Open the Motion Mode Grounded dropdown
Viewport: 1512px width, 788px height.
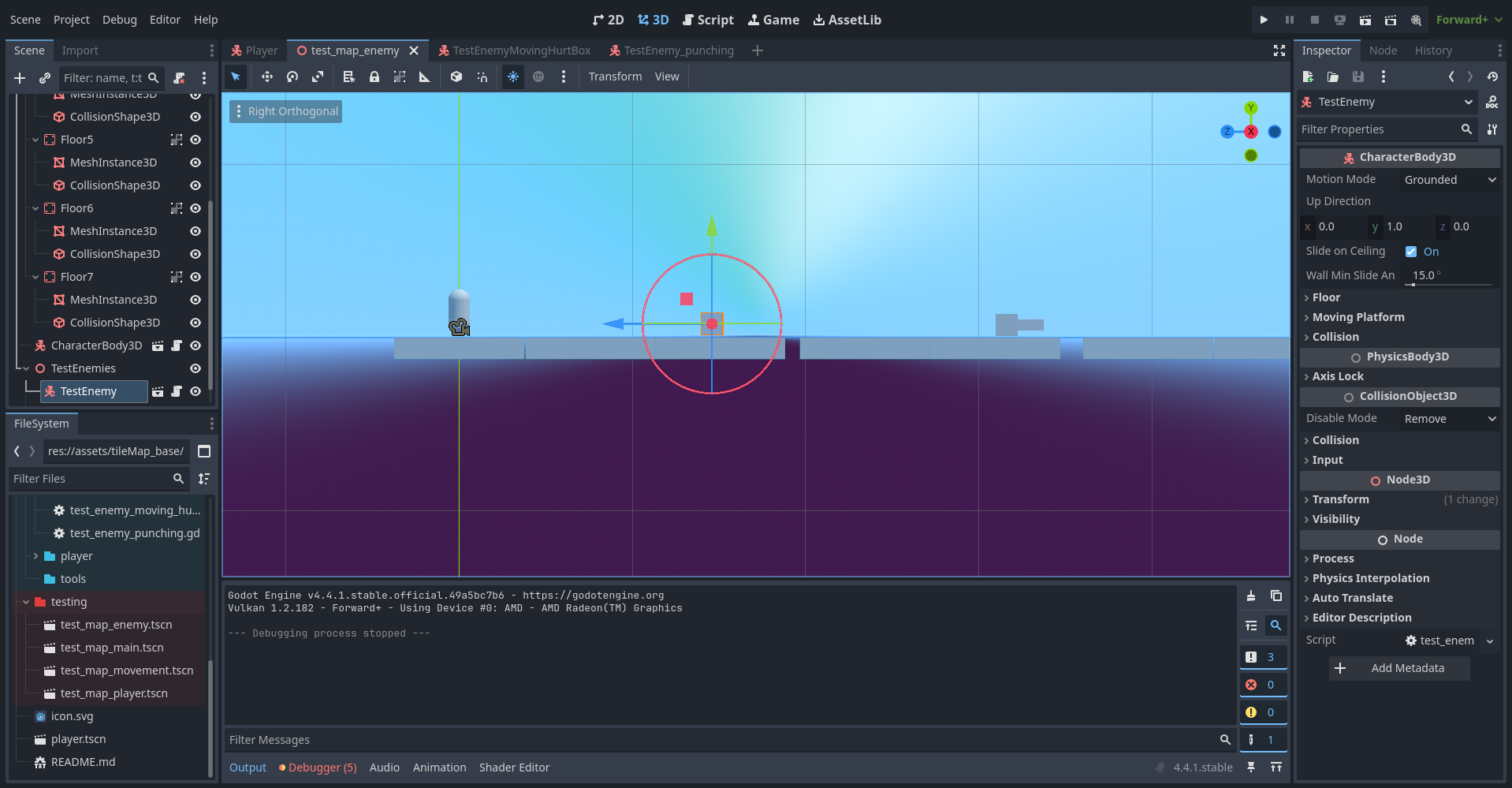[1448, 179]
